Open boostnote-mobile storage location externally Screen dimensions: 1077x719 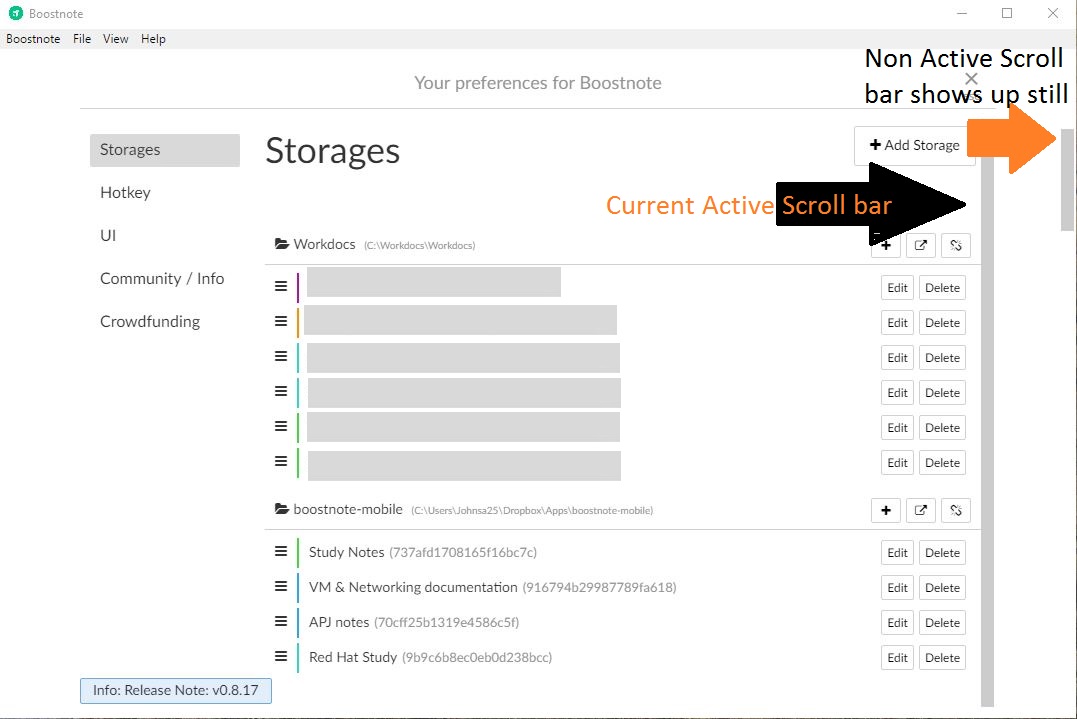pyautogui.click(x=921, y=510)
